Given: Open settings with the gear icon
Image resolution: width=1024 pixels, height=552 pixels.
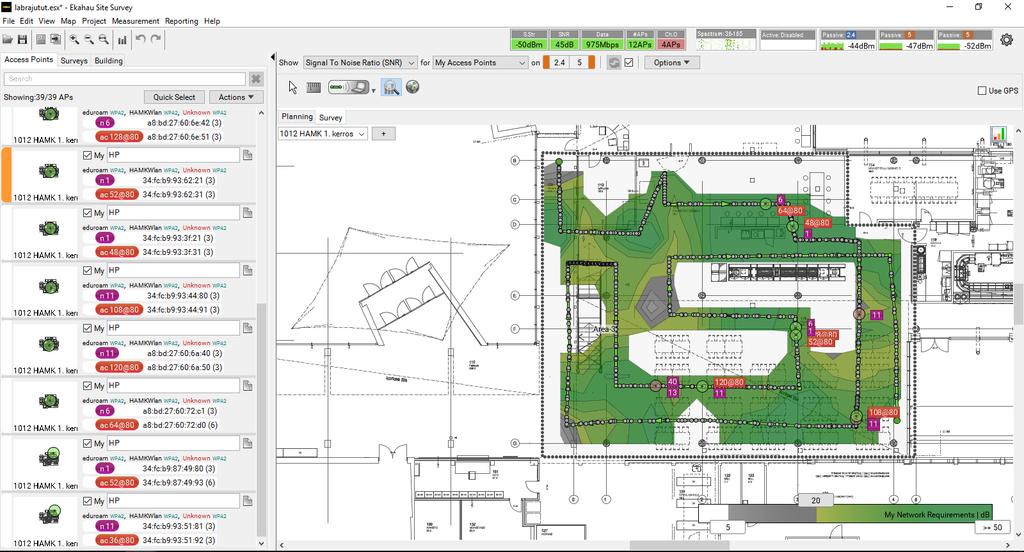Looking at the screenshot, I should point(1006,40).
